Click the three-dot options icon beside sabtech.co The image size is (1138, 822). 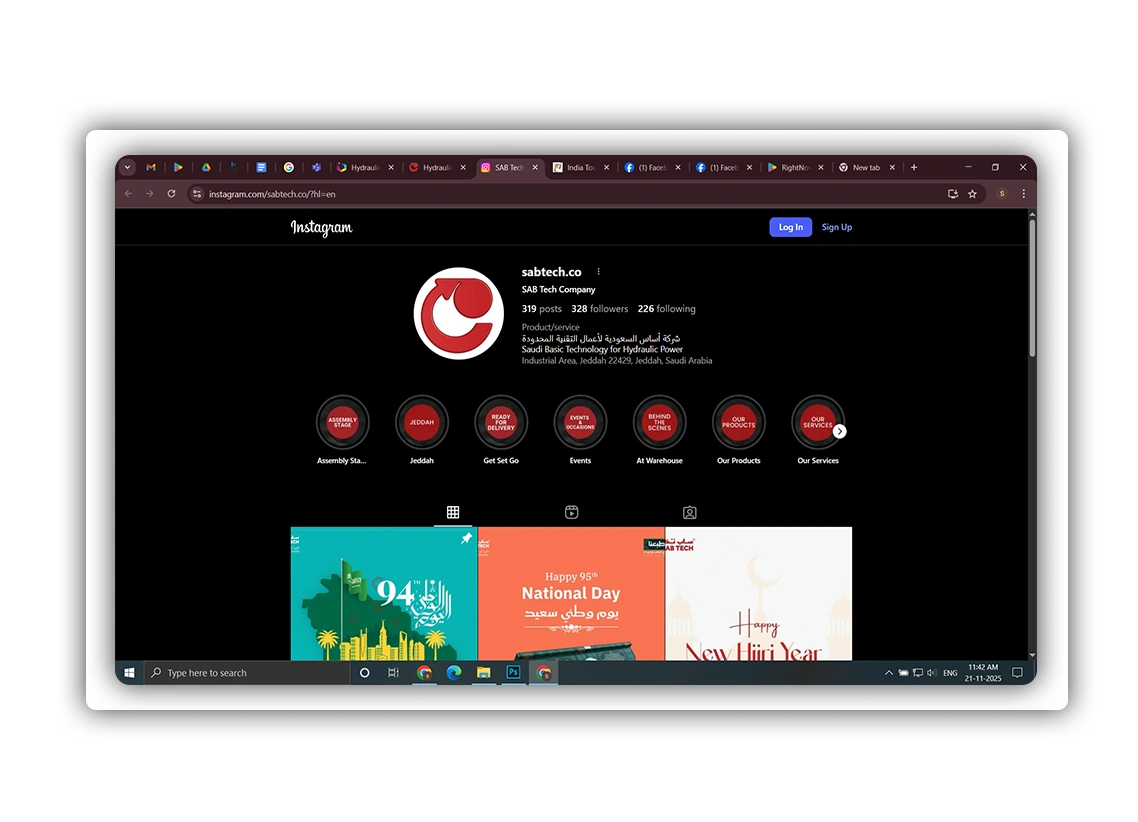coord(599,272)
